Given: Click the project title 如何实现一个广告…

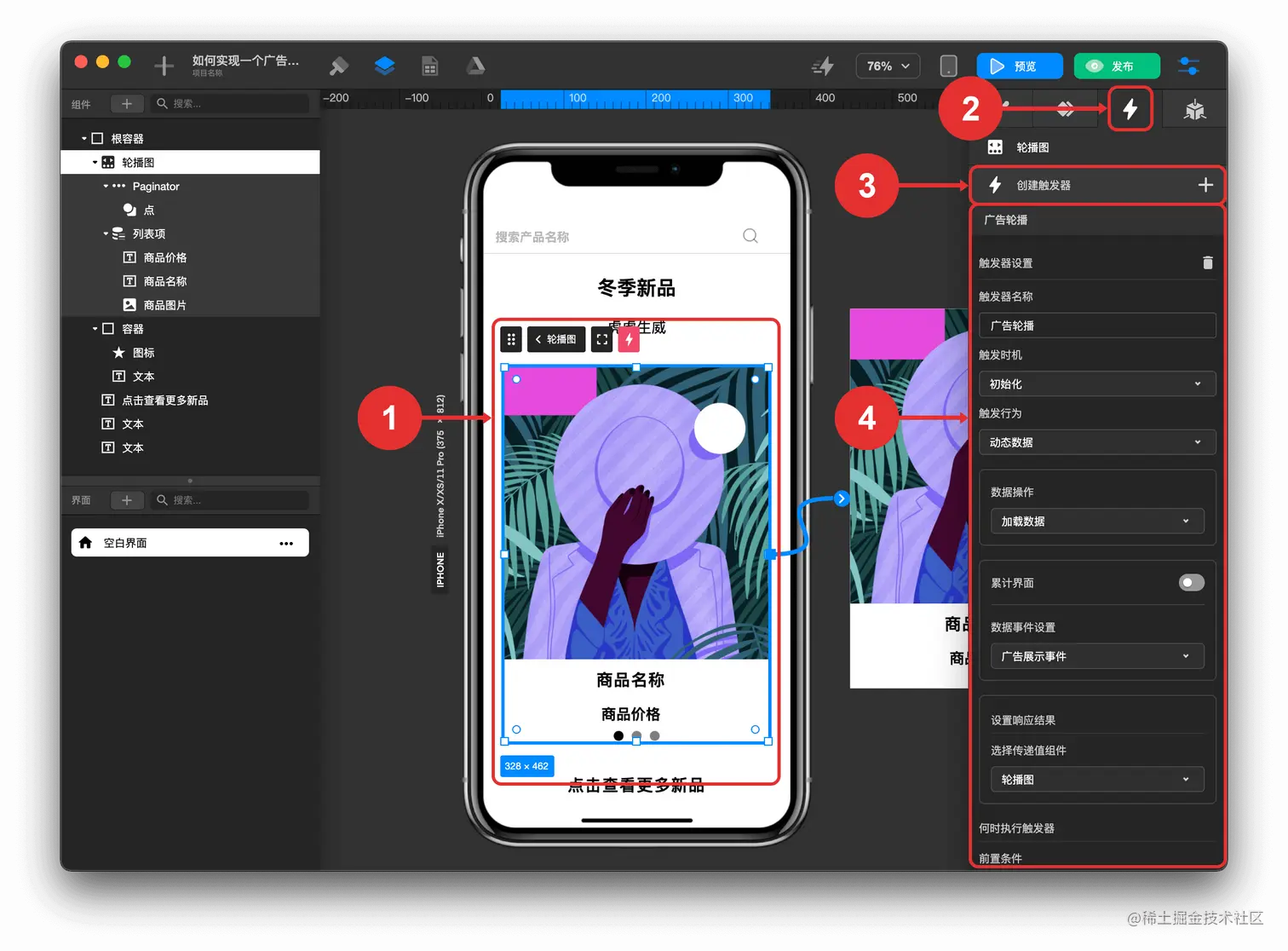Looking at the screenshot, I should [x=245, y=61].
